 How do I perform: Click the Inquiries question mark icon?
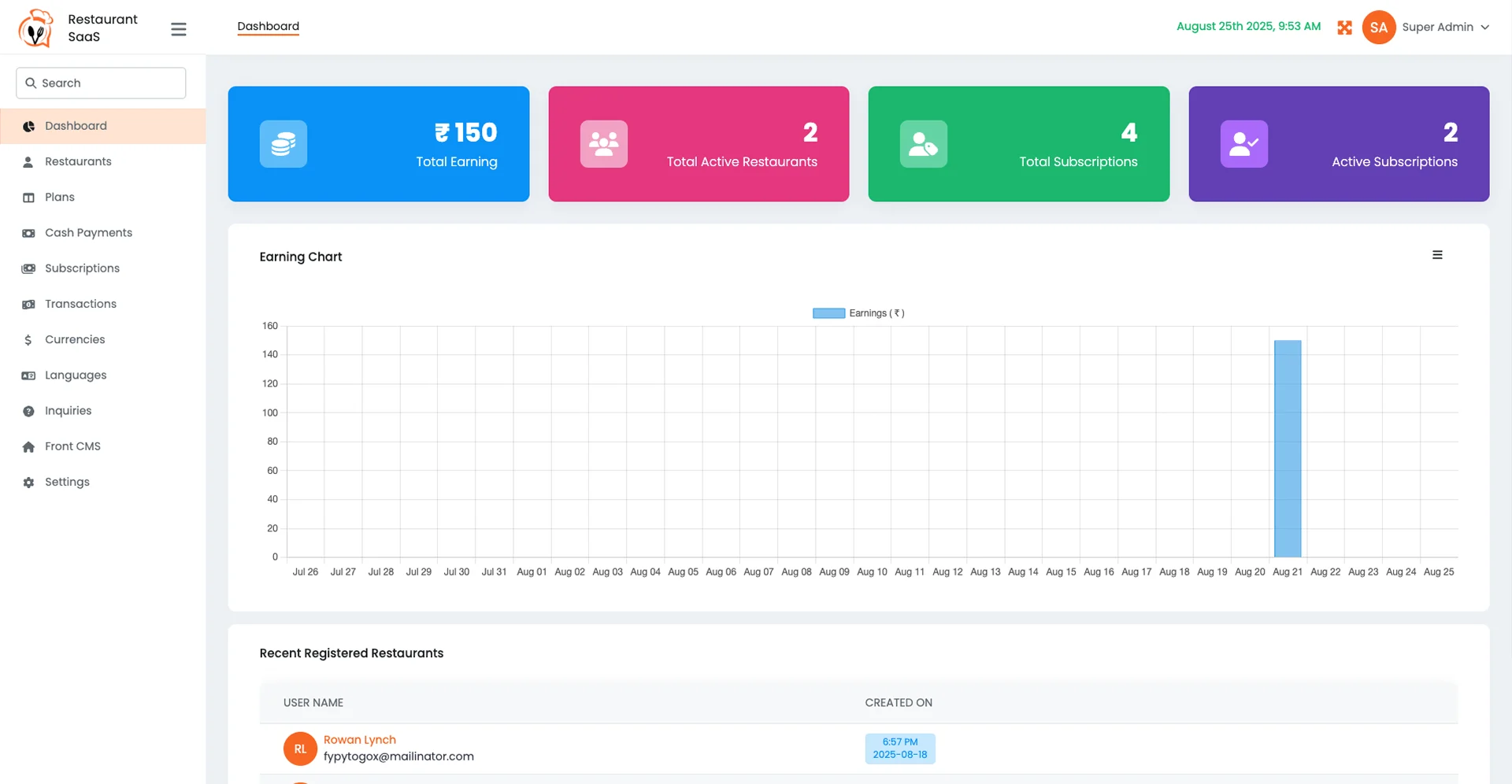point(28,410)
